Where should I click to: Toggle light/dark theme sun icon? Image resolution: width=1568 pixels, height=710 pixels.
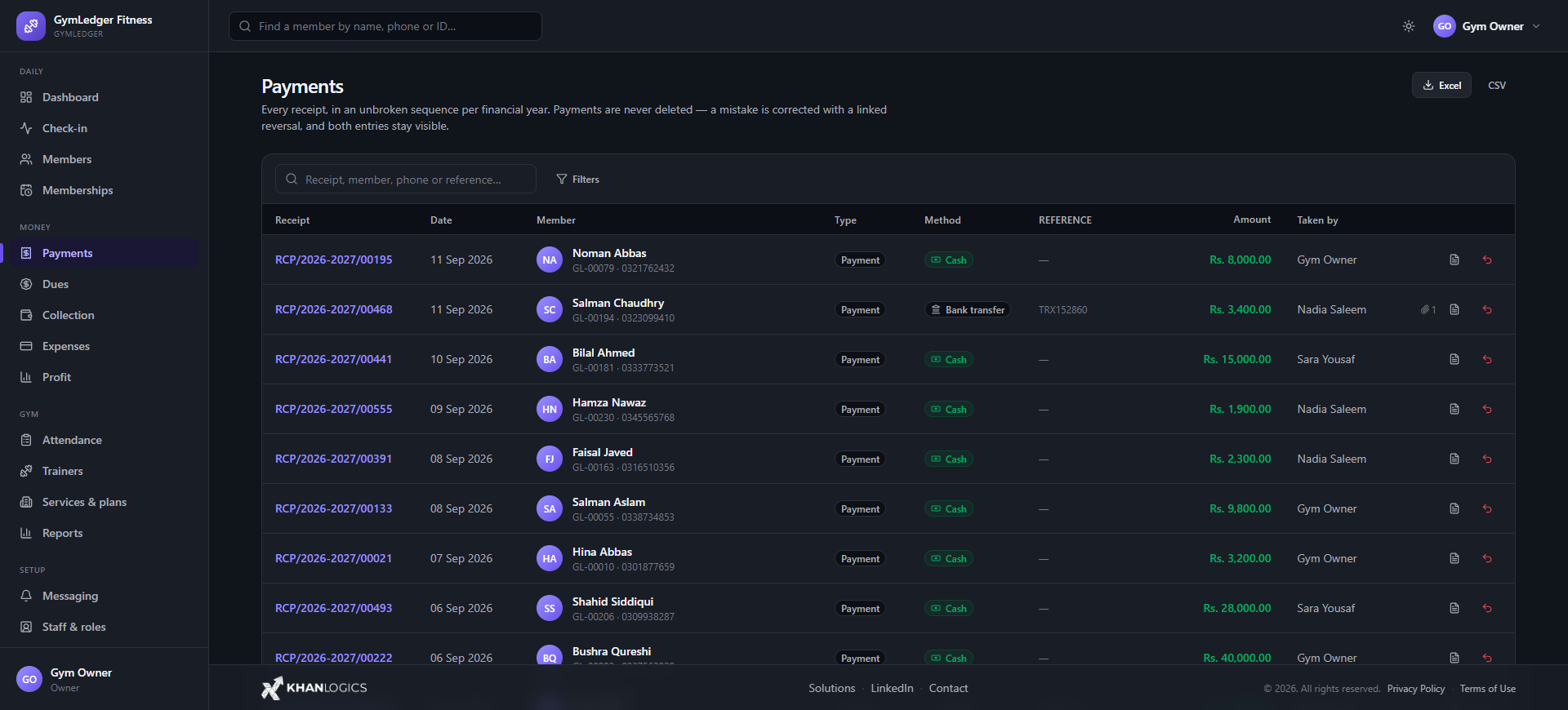pos(1409,26)
